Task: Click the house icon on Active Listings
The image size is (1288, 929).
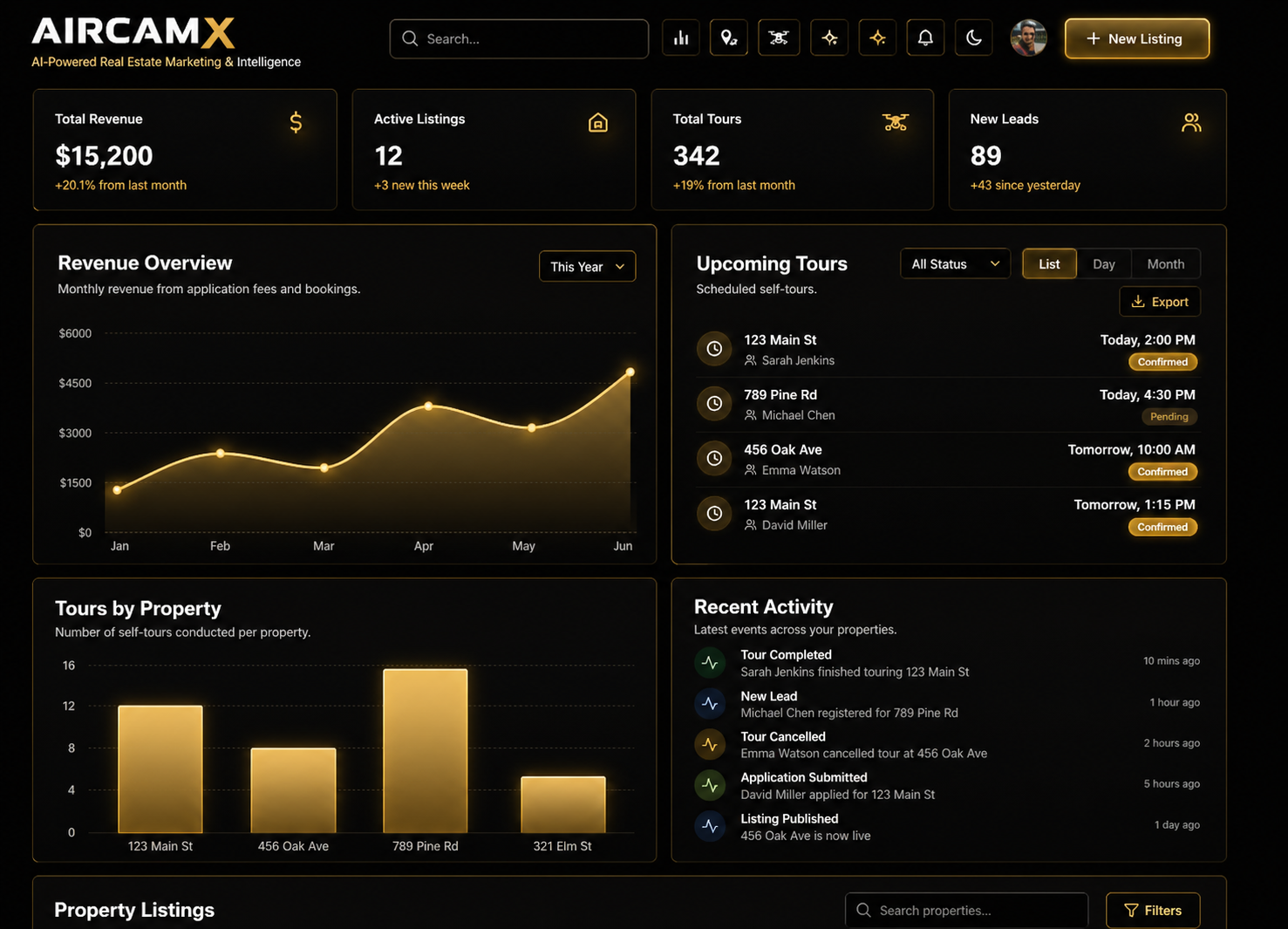Action: 598,123
